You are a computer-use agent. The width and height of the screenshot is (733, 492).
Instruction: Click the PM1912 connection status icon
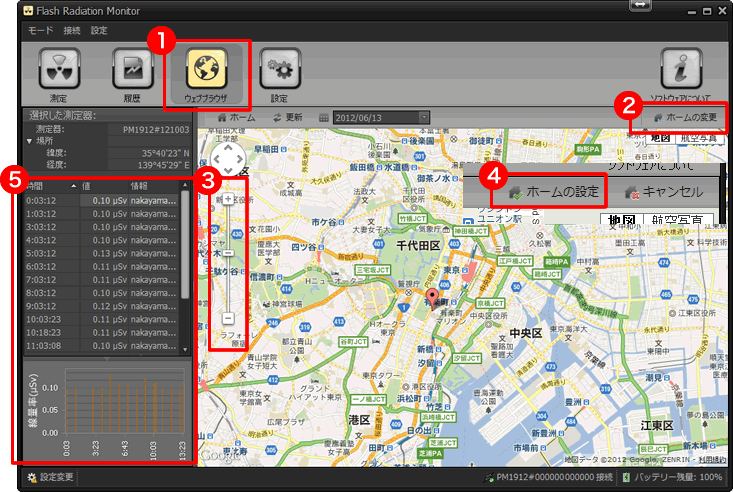click(x=489, y=478)
